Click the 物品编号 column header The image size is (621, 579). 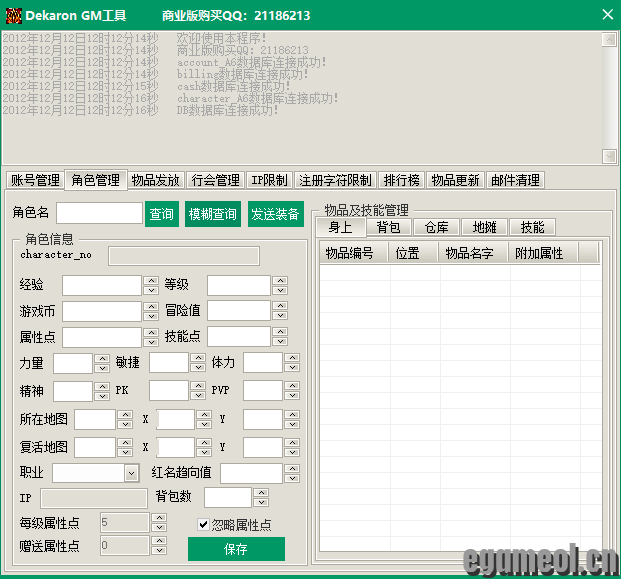pos(350,253)
